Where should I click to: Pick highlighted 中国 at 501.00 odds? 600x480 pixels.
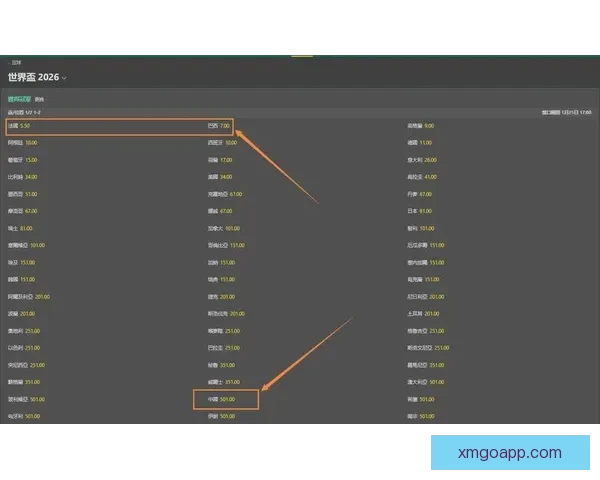point(220,399)
